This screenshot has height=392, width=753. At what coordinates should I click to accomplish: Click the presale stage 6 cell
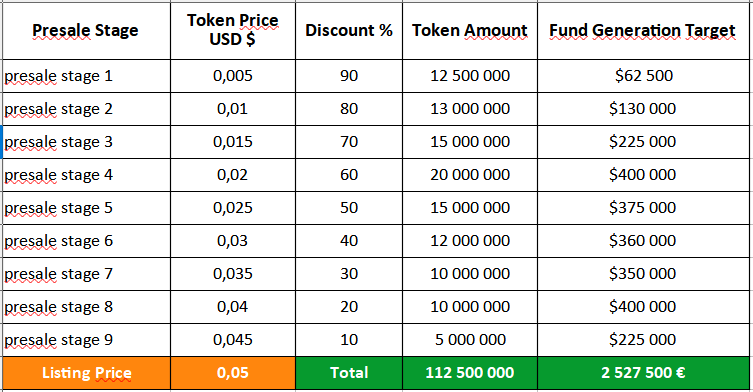(x=86, y=241)
